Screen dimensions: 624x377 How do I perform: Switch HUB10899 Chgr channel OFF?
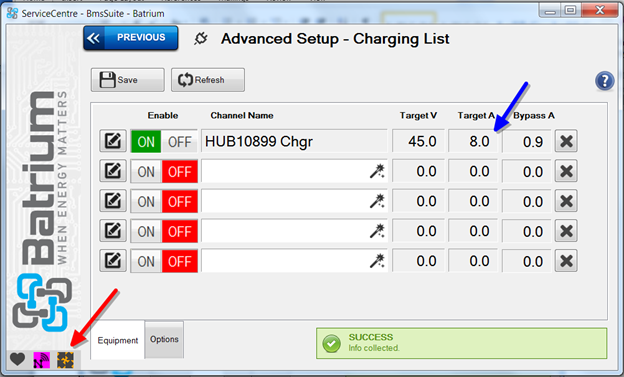[179, 141]
